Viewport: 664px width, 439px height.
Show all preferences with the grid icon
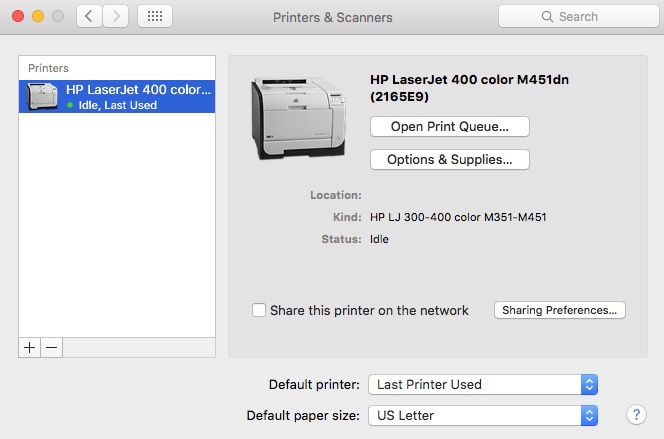coord(155,17)
